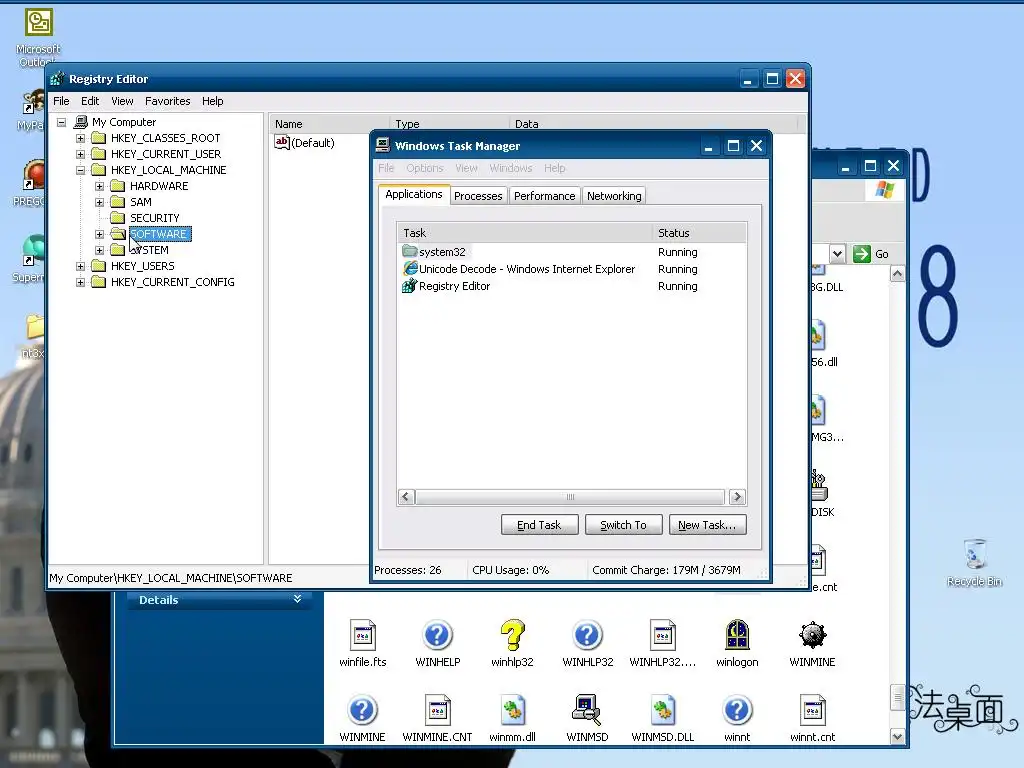This screenshot has height=768, width=1024.
Task: Select the (Default) string value icon
Action: 282,142
